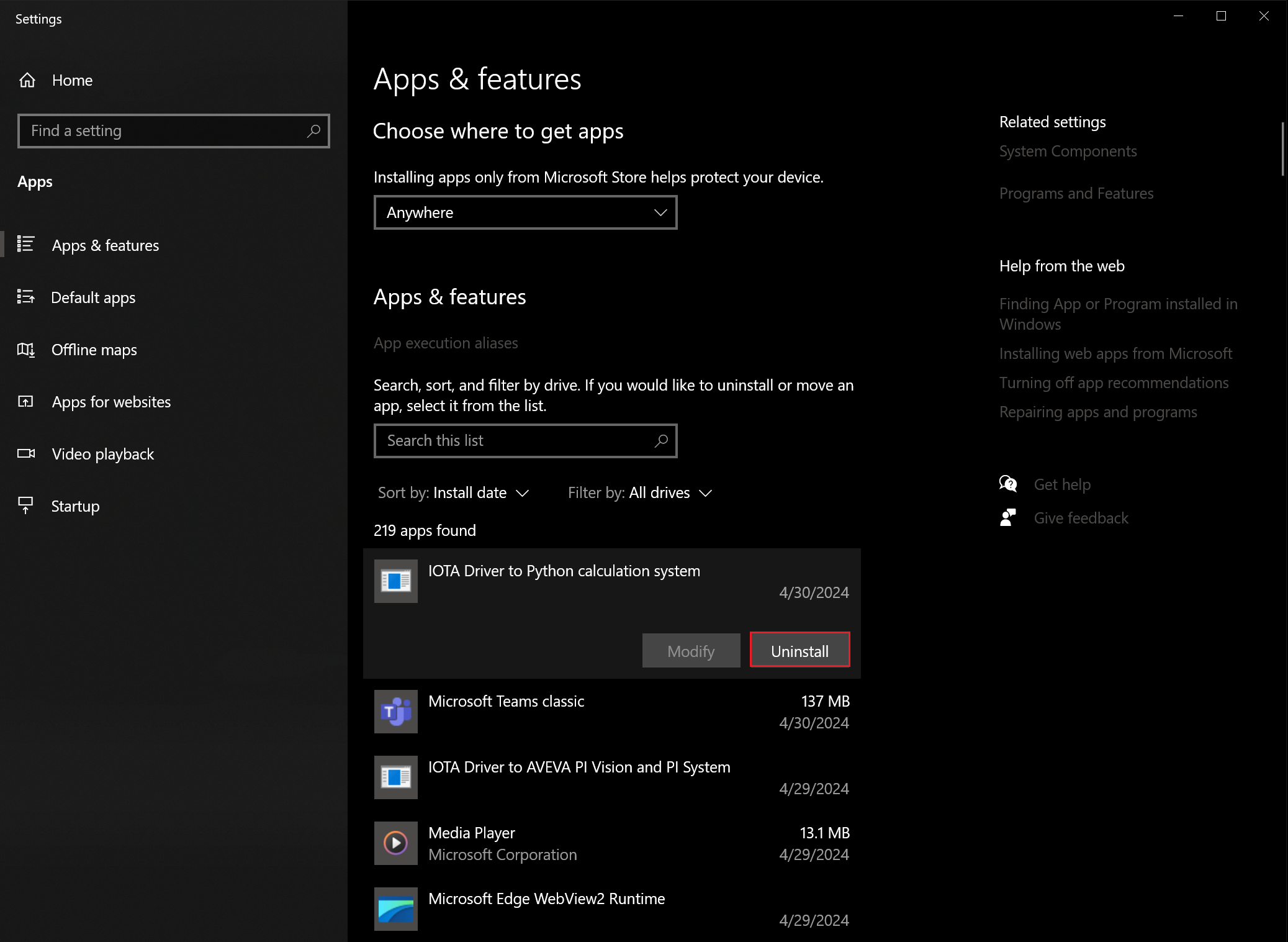
Task: Open the Anywhere app source dropdown
Action: tap(525, 212)
